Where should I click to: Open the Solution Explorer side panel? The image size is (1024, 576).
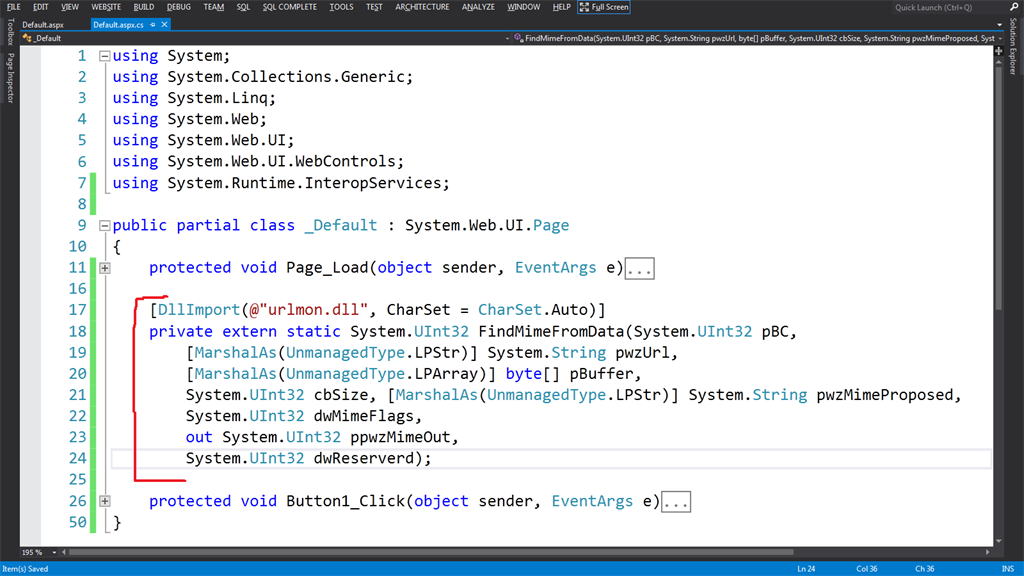point(1013,46)
